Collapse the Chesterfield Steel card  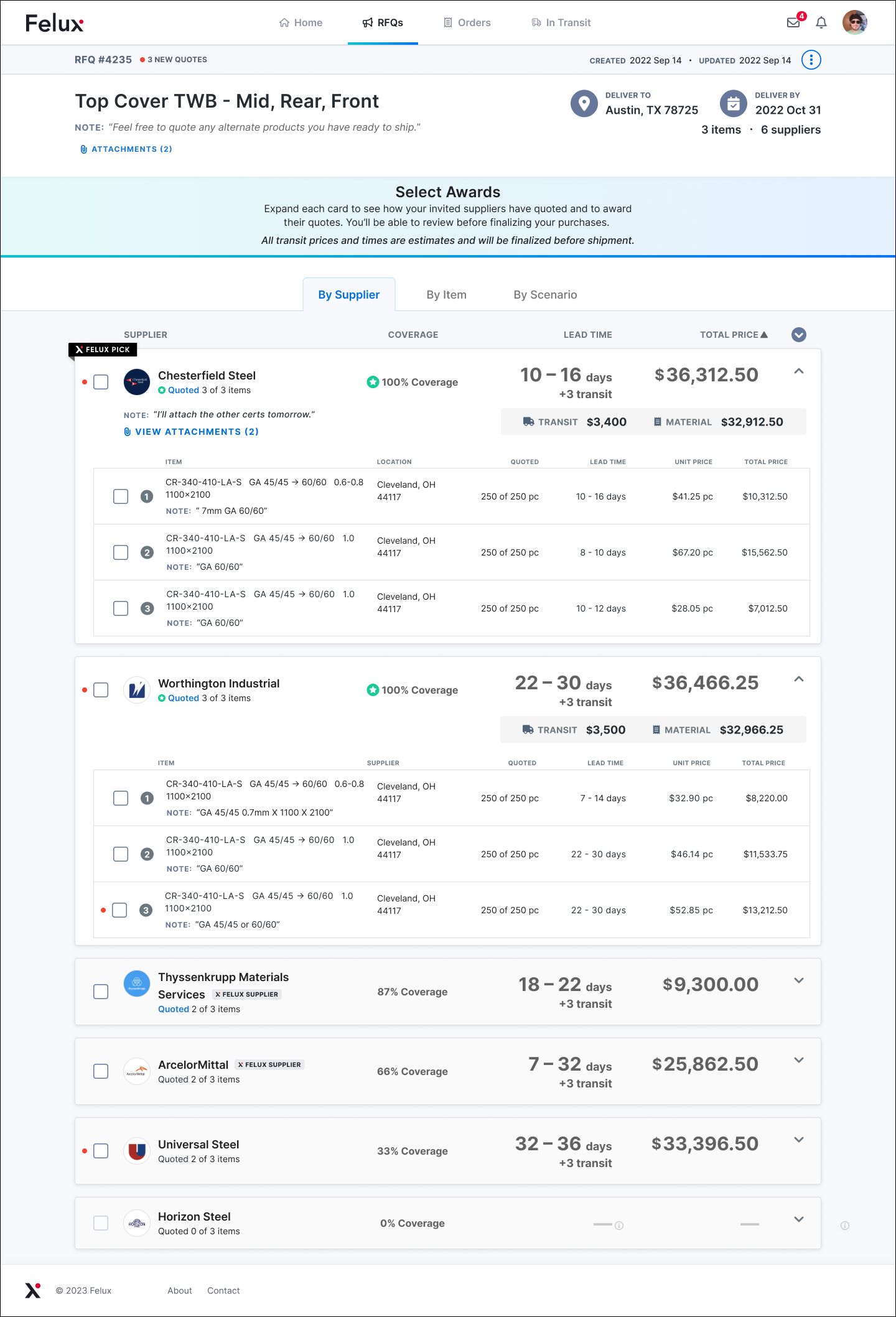(799, 371)
